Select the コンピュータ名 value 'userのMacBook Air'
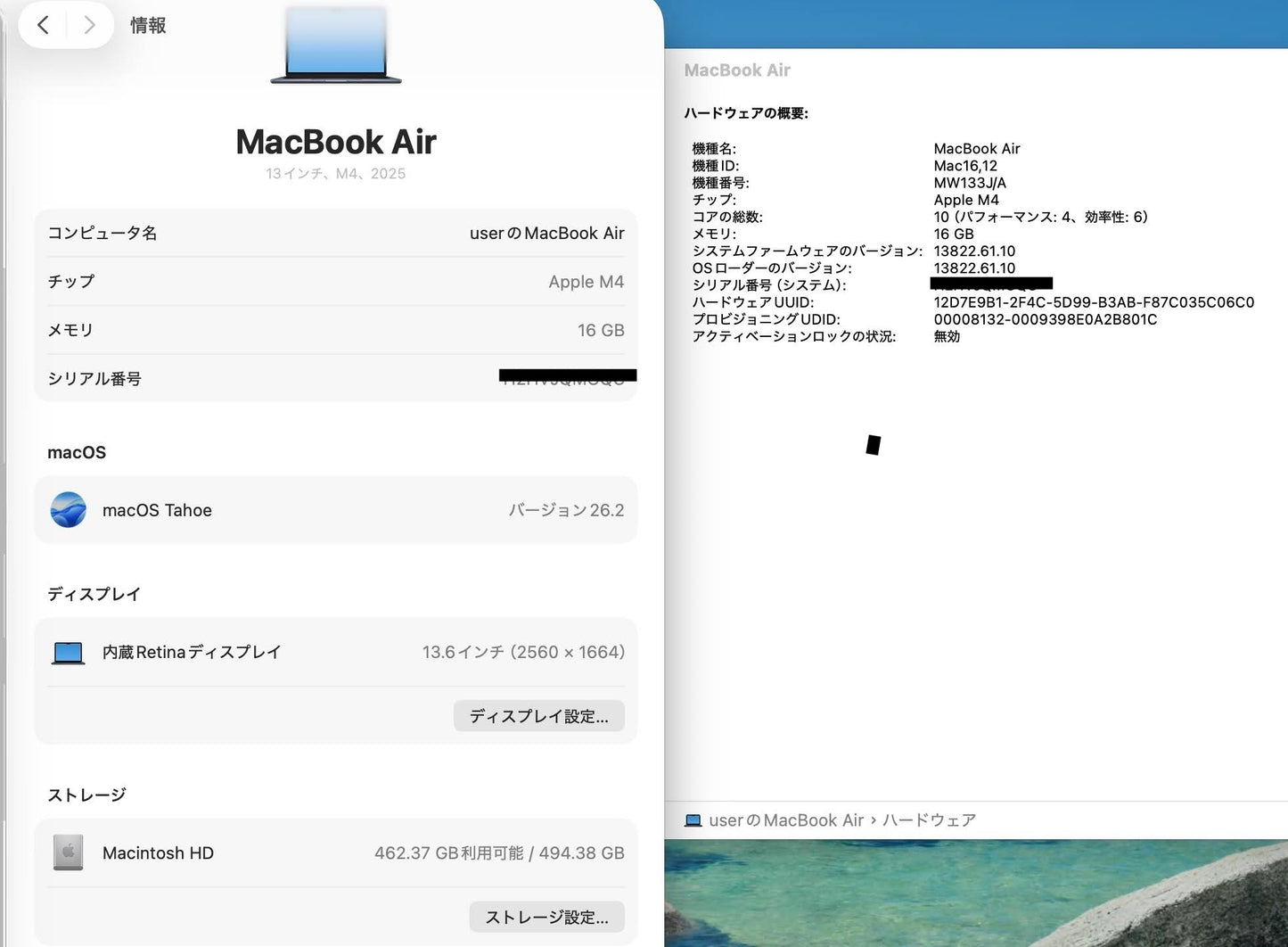This screenshot has width=1288, height=947. 547,234
